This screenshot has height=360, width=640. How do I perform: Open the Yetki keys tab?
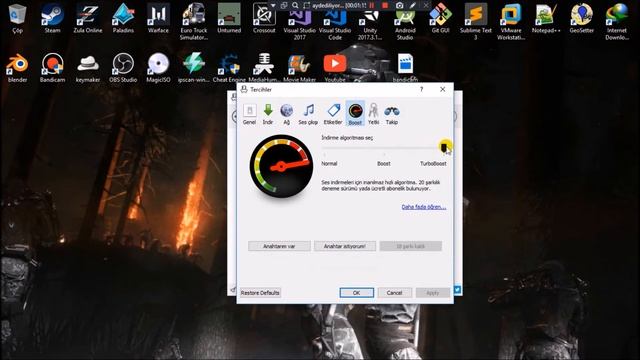coord(373,114)
